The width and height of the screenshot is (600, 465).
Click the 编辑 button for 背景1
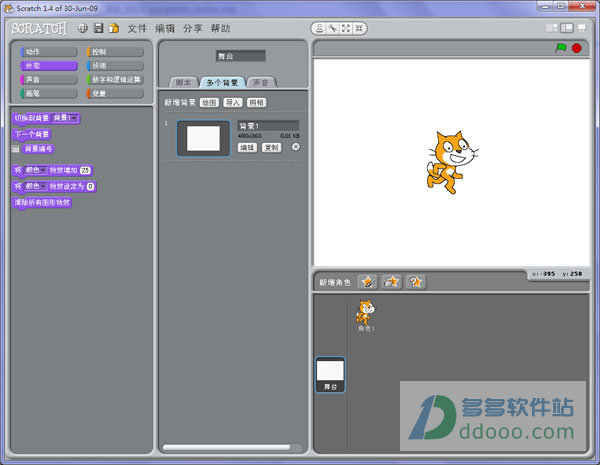click(247, 148)
